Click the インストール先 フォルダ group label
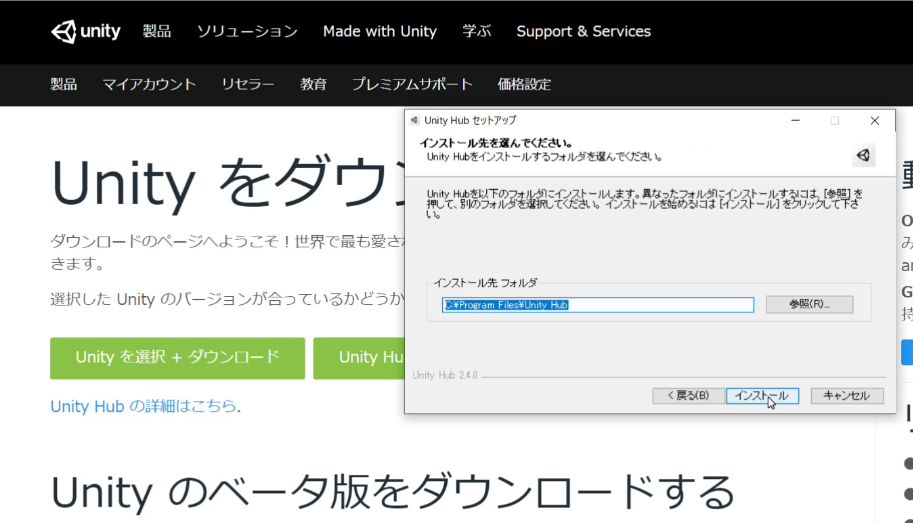This screenshot has height=523, width=913. (486, 283)
